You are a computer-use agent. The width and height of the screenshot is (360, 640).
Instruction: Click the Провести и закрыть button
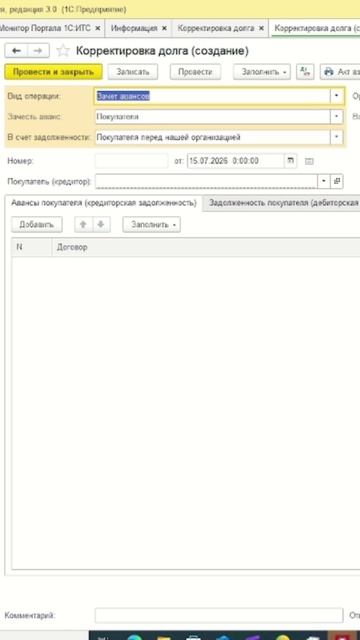point(53,72)
